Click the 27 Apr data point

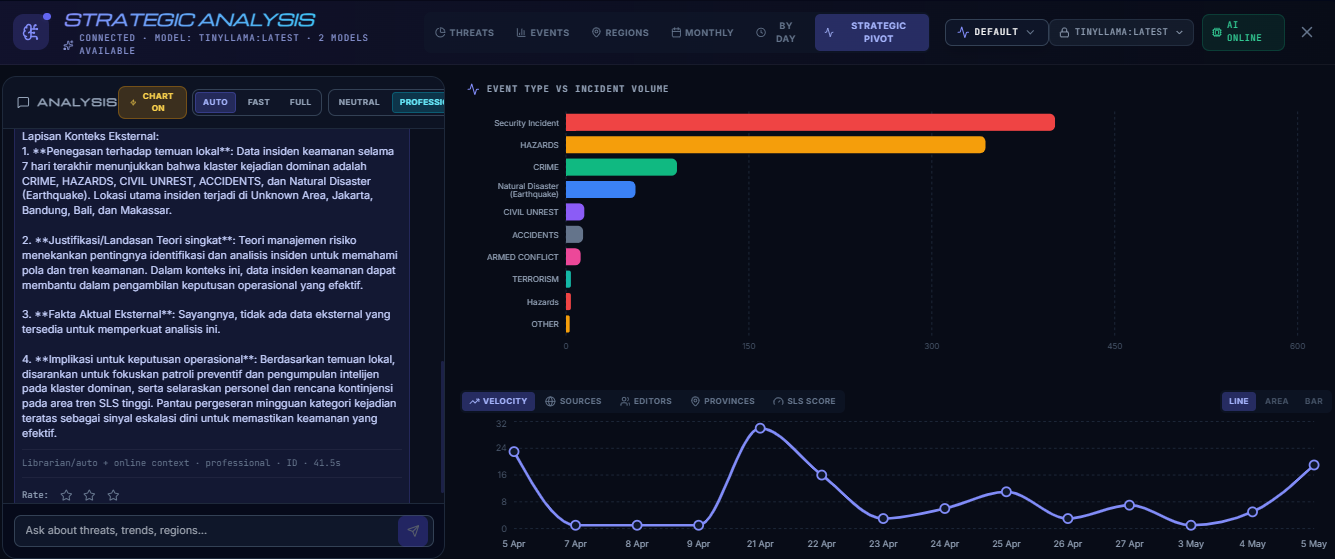(1129, 505)
